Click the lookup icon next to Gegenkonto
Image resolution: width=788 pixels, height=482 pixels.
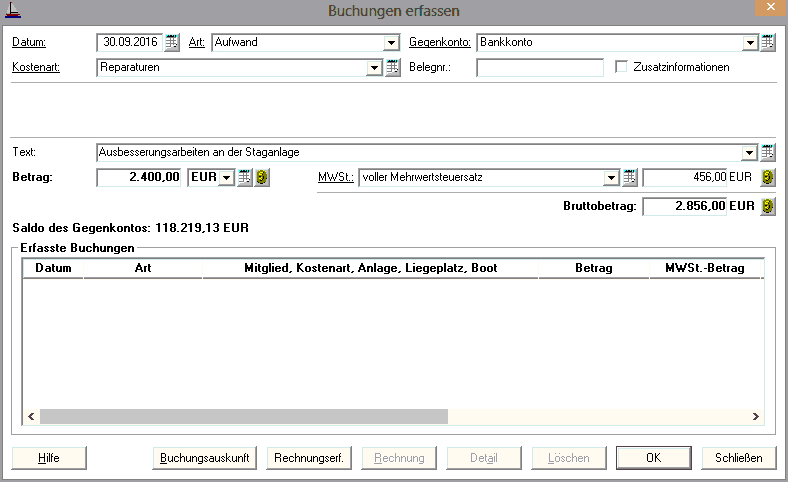[x=768, y=42]
